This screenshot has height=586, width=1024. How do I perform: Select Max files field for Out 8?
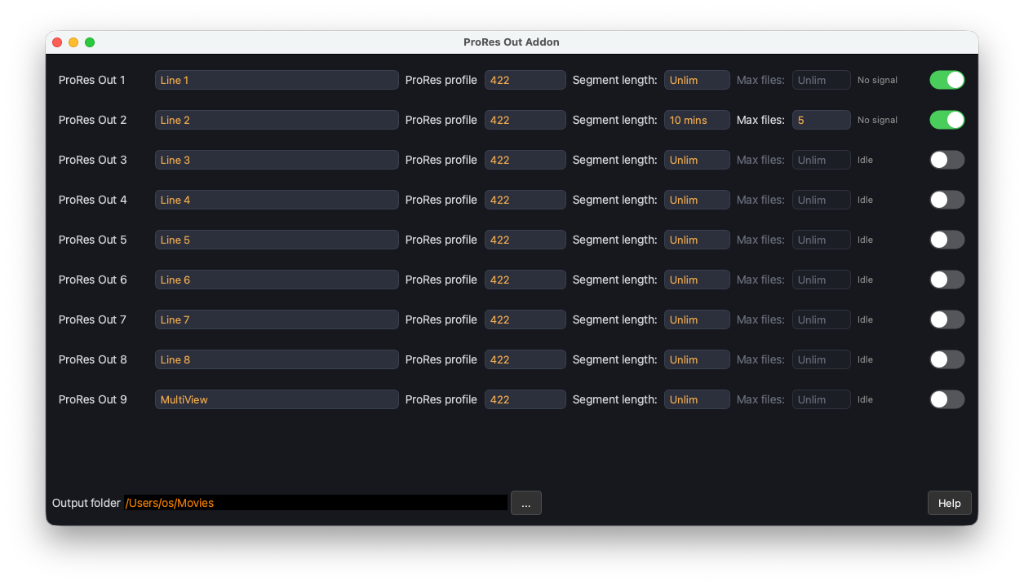point(821,359)
